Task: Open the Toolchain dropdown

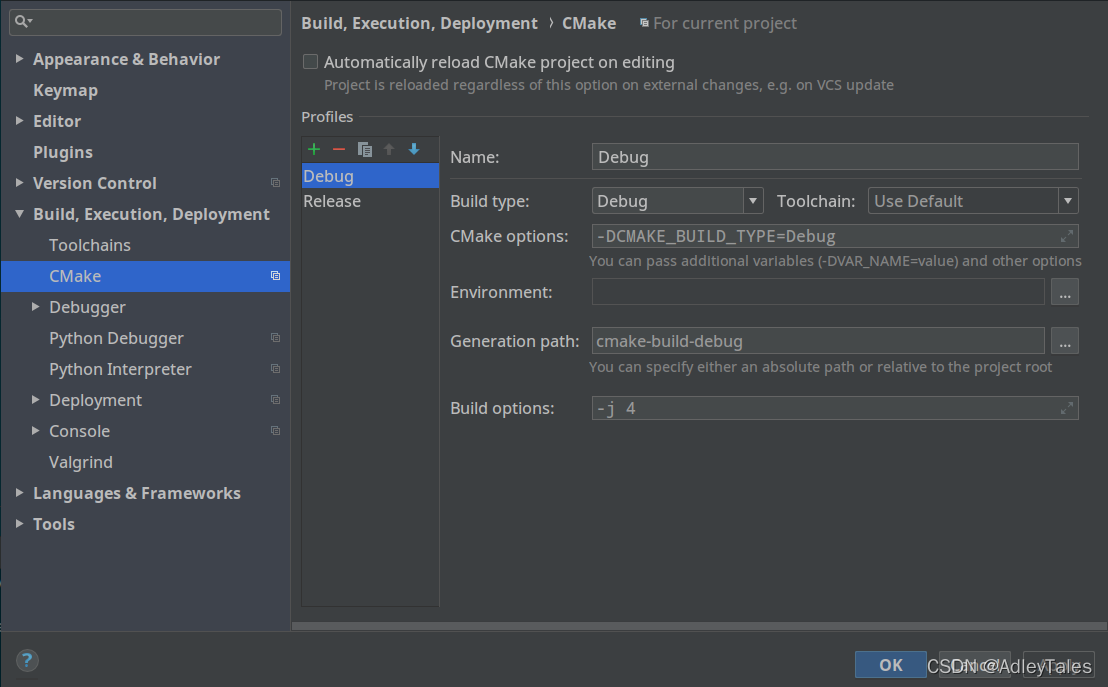Action: 1068,201
